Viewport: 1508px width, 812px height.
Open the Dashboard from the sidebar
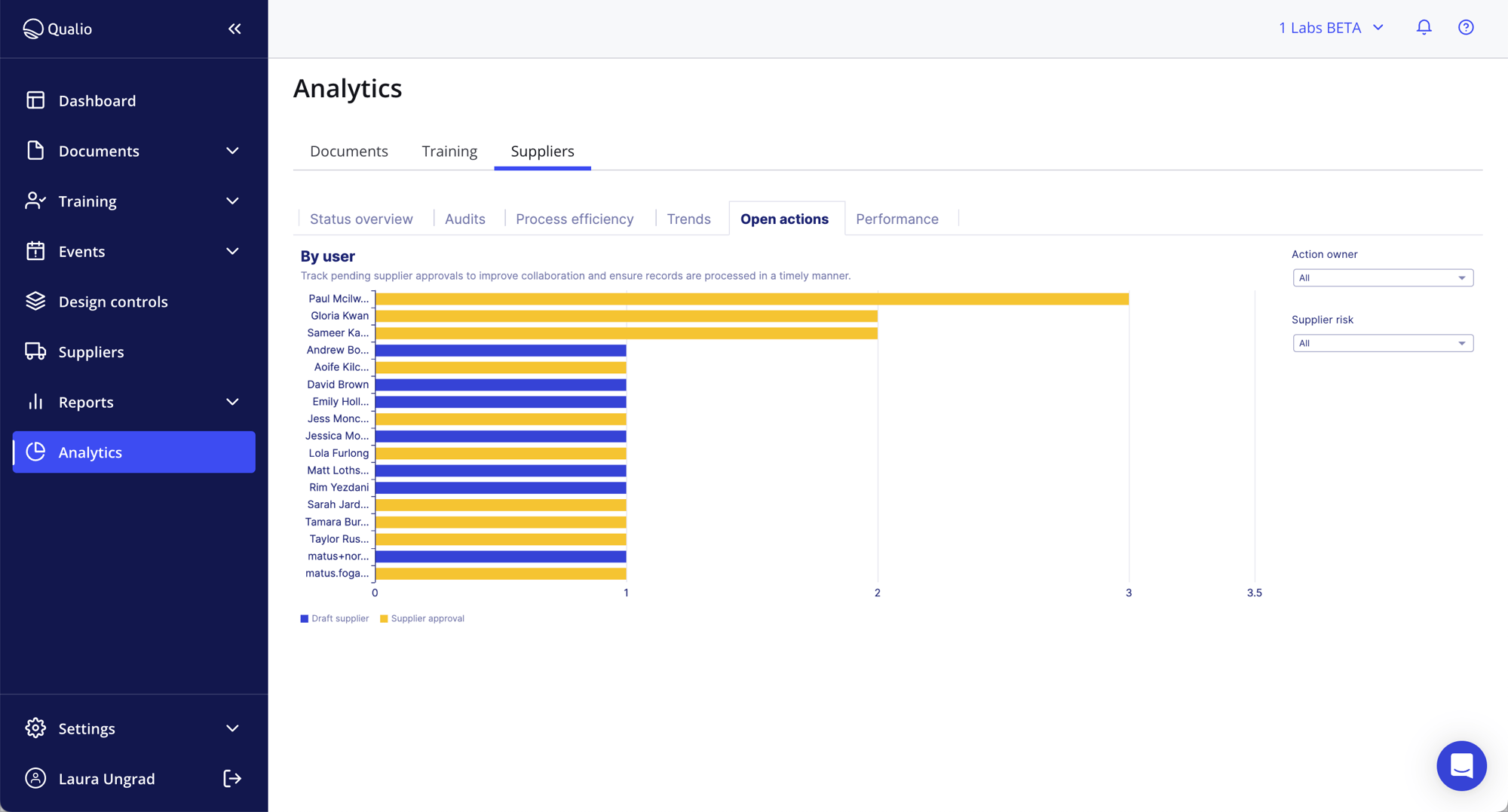(x=35, y=100)
